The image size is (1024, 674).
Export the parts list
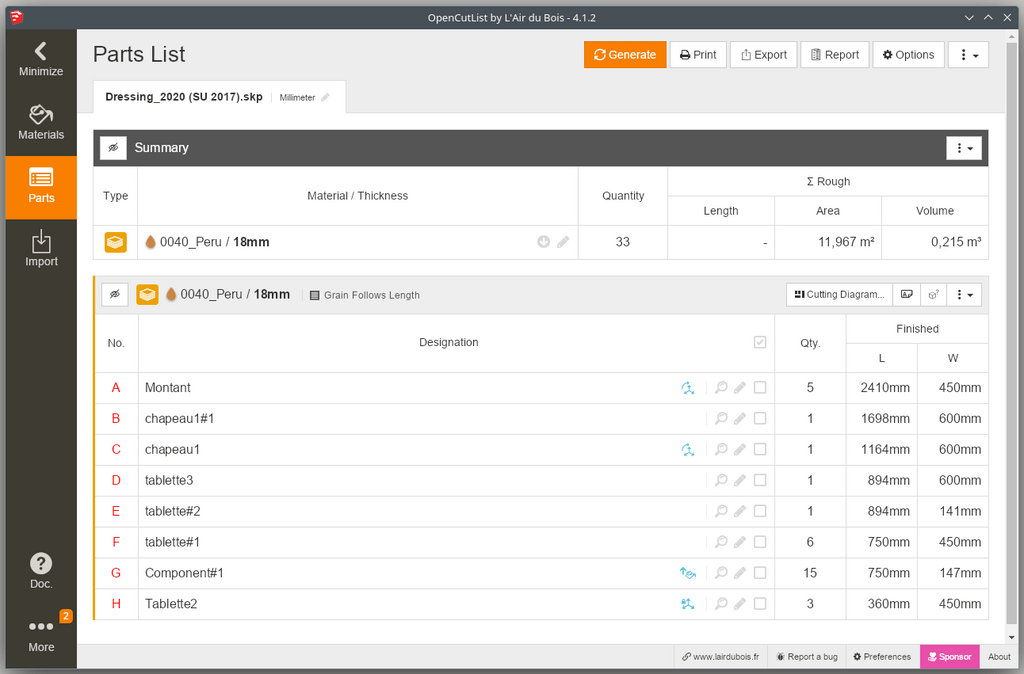763,55
